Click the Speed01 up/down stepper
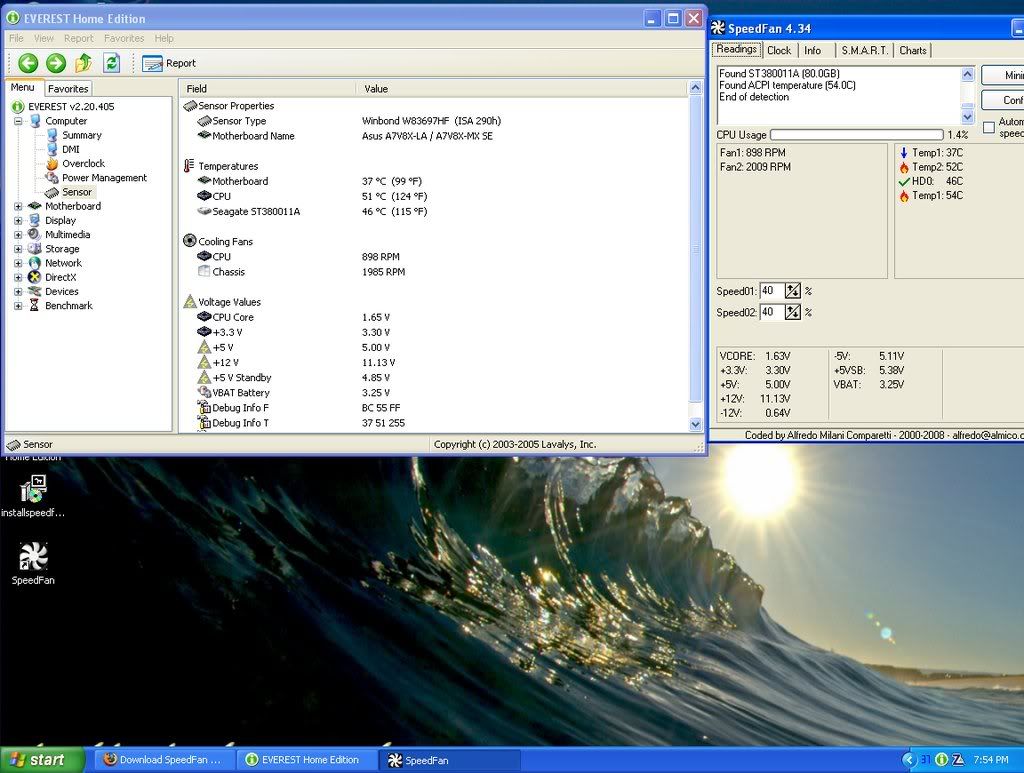 792,291
